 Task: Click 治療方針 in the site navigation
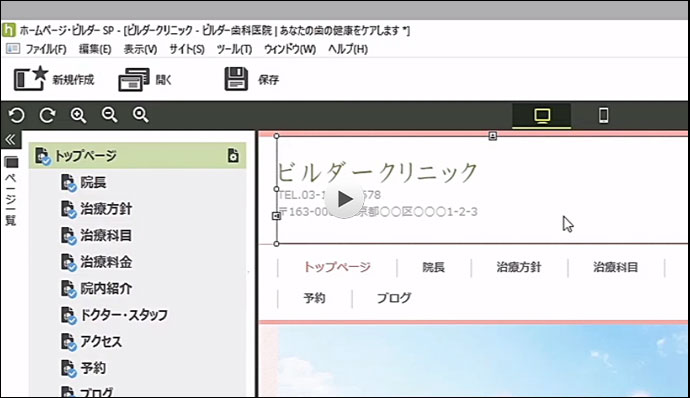click(x=519, y=267)
